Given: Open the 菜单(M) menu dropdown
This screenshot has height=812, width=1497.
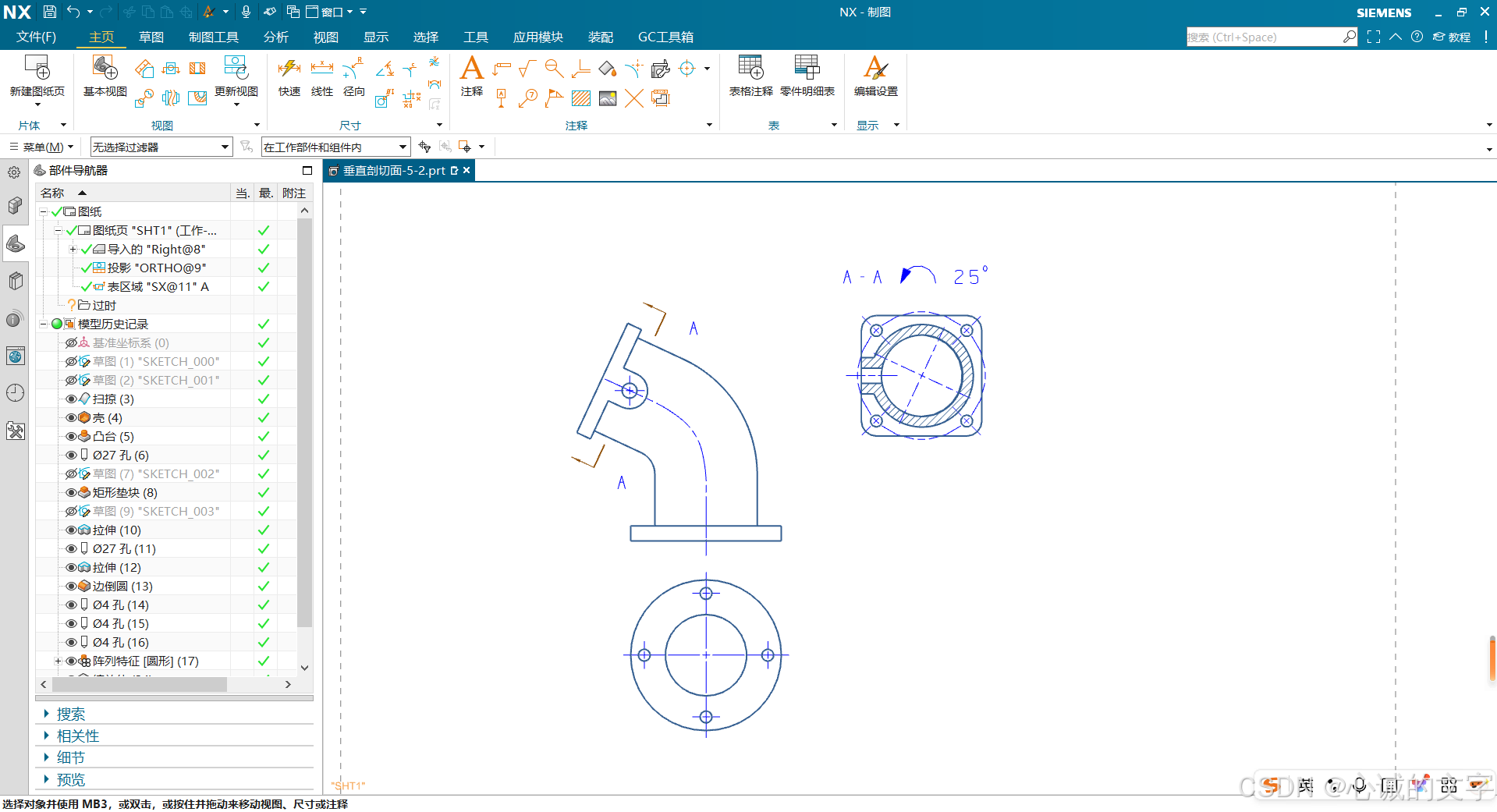Looking at the screenshot, I should point(41,147).
